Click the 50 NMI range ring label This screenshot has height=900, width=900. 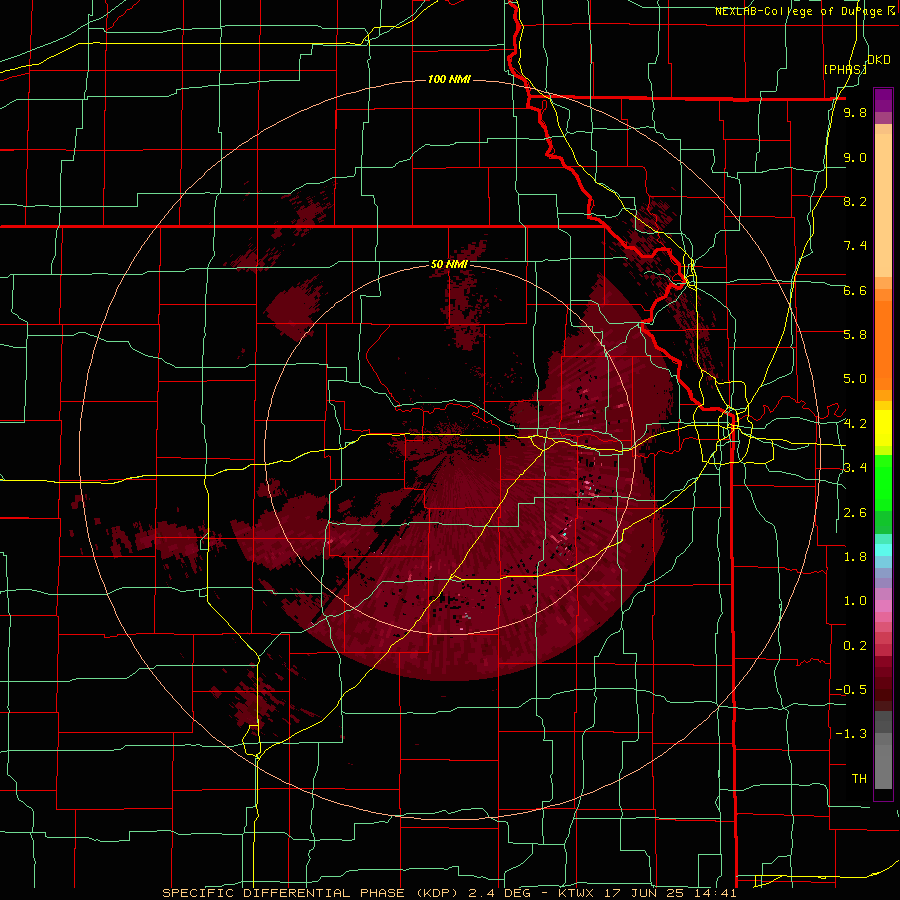pyautogui.click(x=449, y=264)
